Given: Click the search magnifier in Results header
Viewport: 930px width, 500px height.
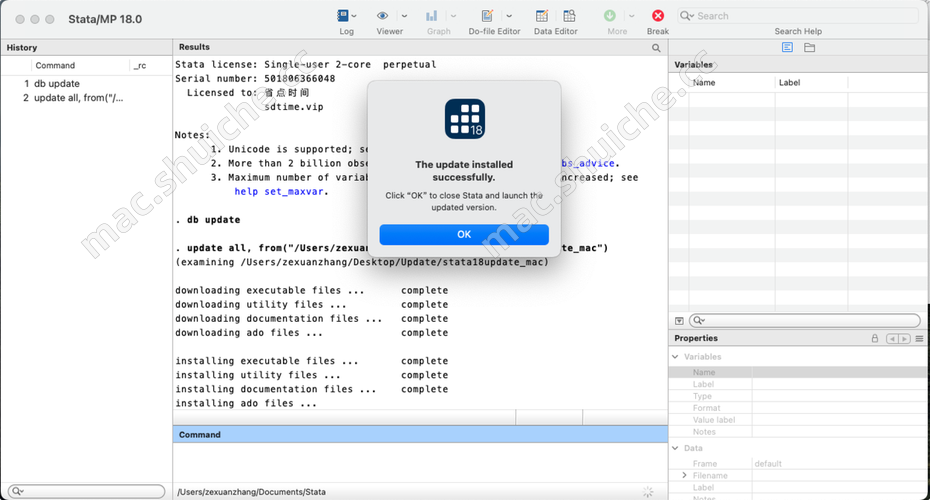Looking at the screenshot, I should [657, 48].
